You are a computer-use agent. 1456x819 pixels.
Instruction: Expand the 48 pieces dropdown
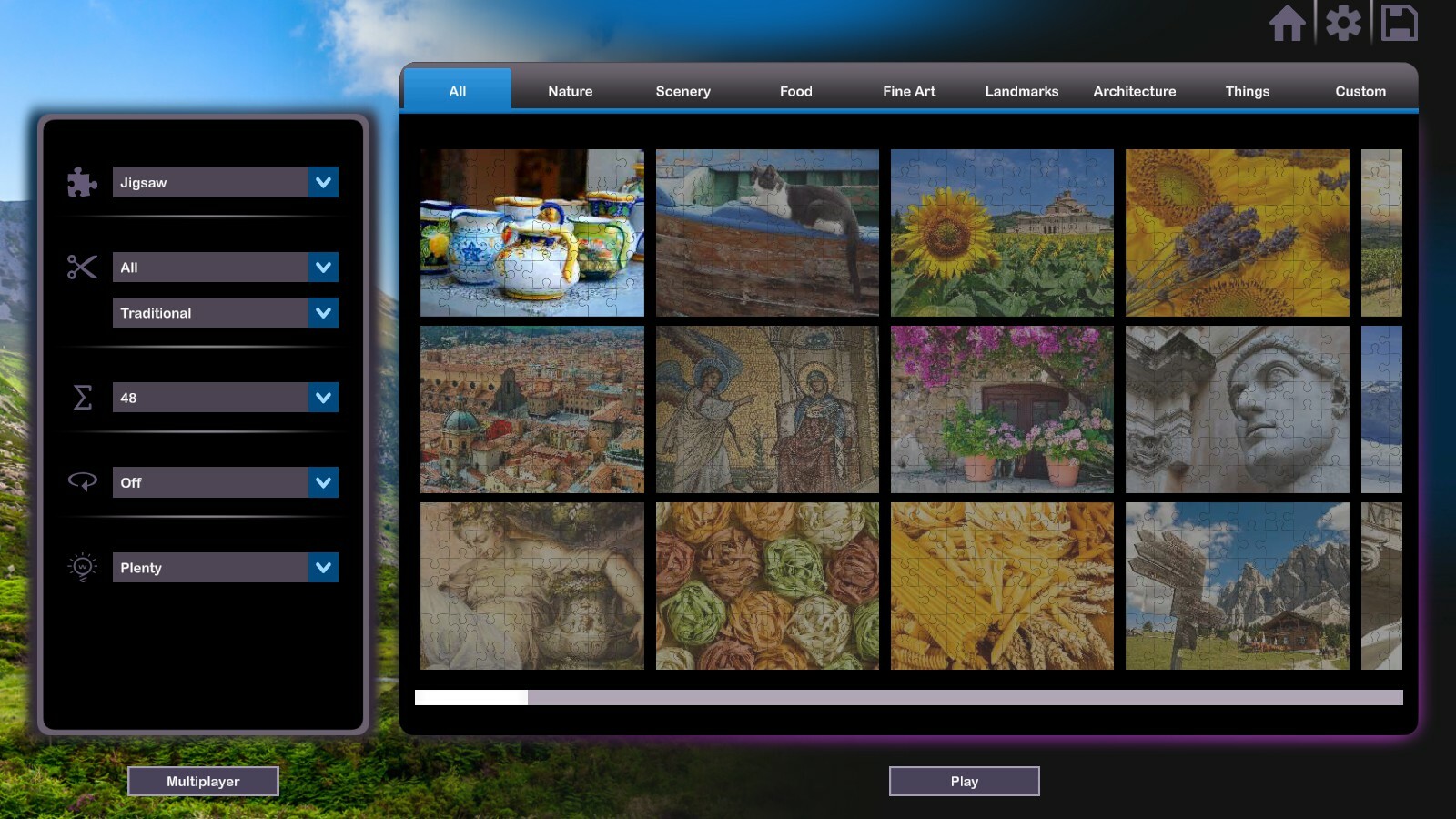click(226, 398)
